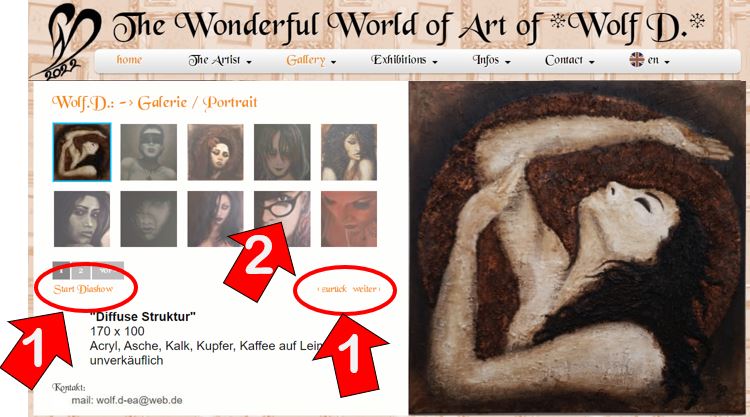Click the Wolf D. 2022 heart logo
The height and width of the screenshot is (417, 750).
[65, 42]
